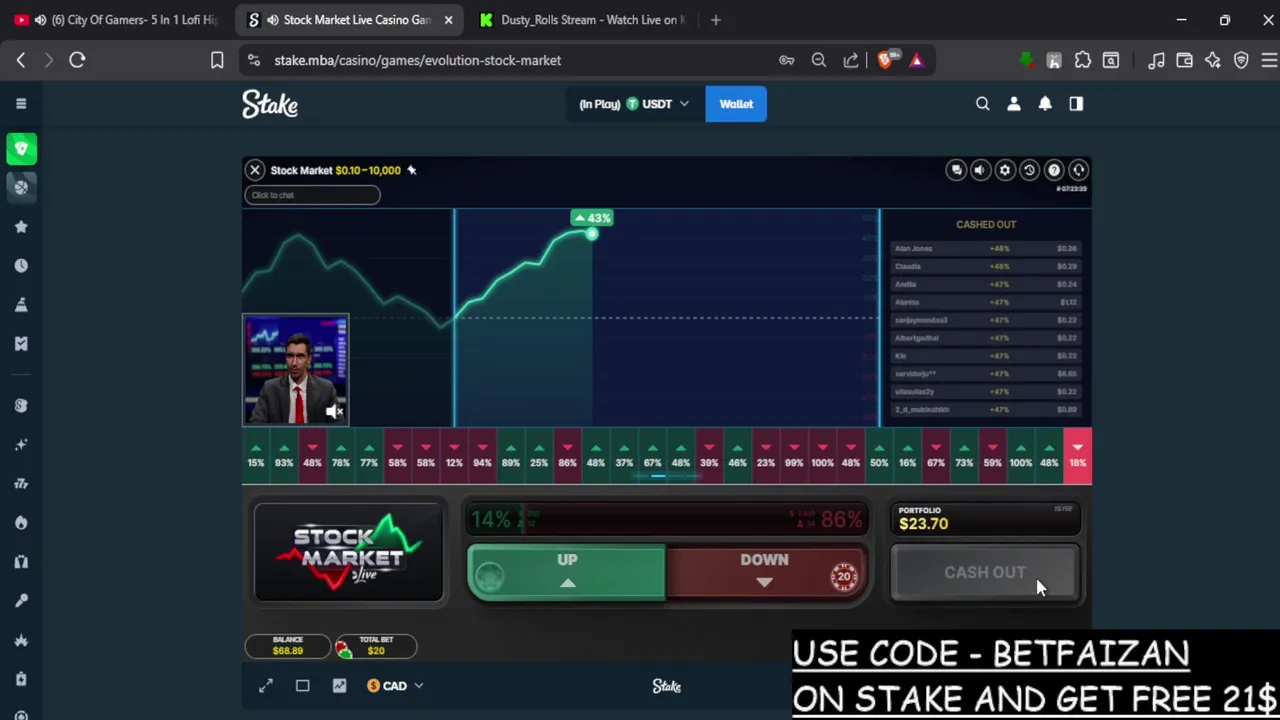Click the zoom magnifier in address bar
The image size is (1280, 720).
pos(819,60)
